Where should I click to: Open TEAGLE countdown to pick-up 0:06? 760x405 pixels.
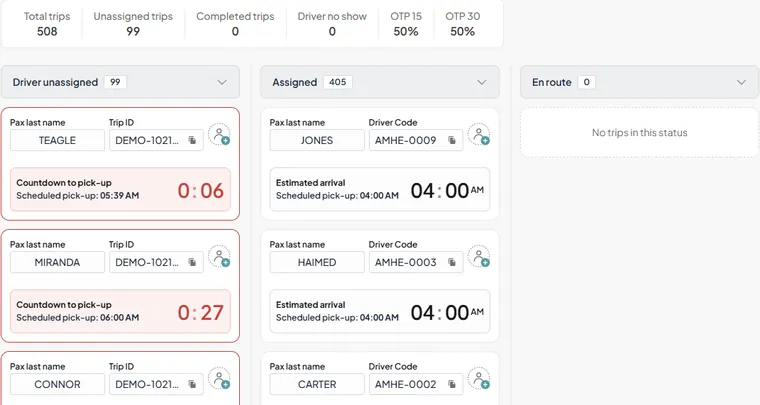click(120, 189)
